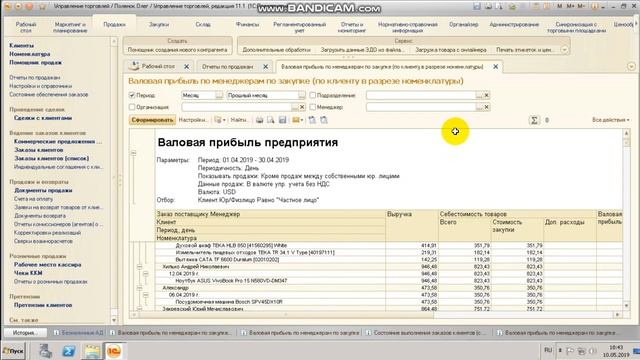Open the Органайзер section
640x360 pixels.
click(464, 25)
